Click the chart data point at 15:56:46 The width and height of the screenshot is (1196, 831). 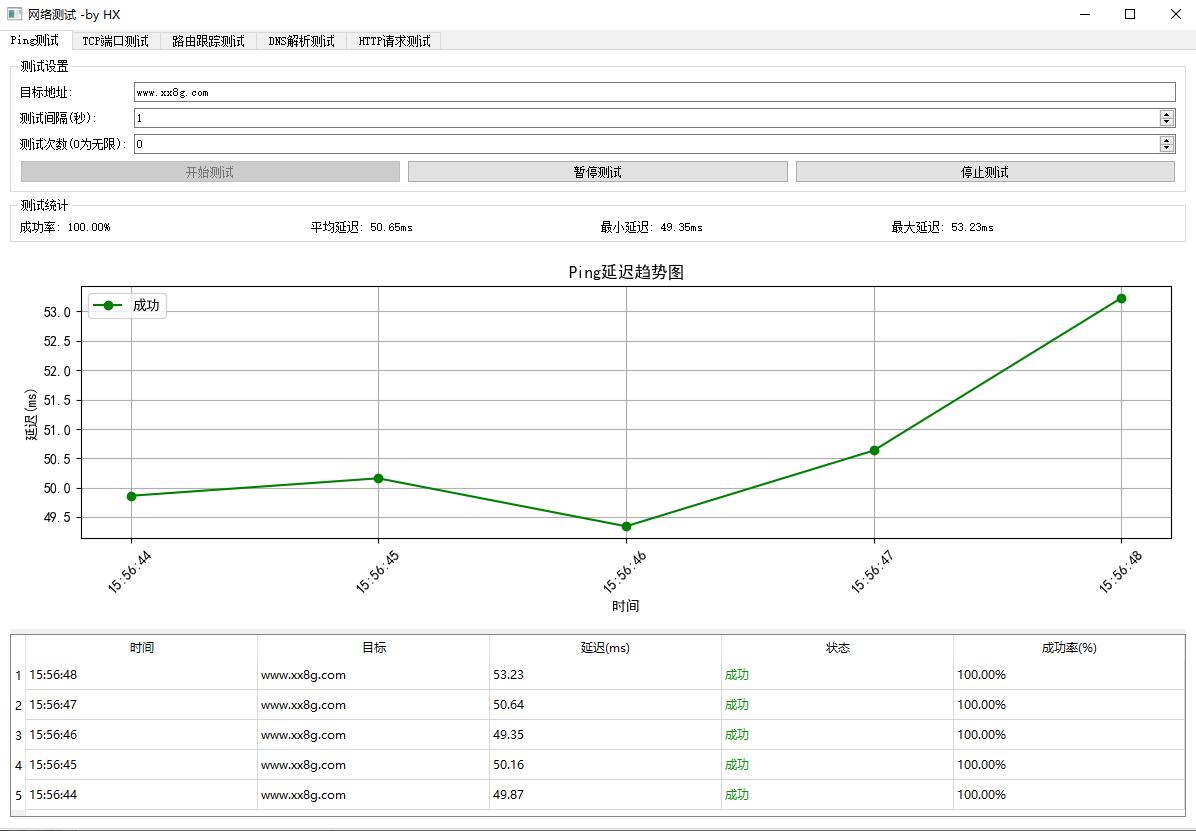point(626,526)
